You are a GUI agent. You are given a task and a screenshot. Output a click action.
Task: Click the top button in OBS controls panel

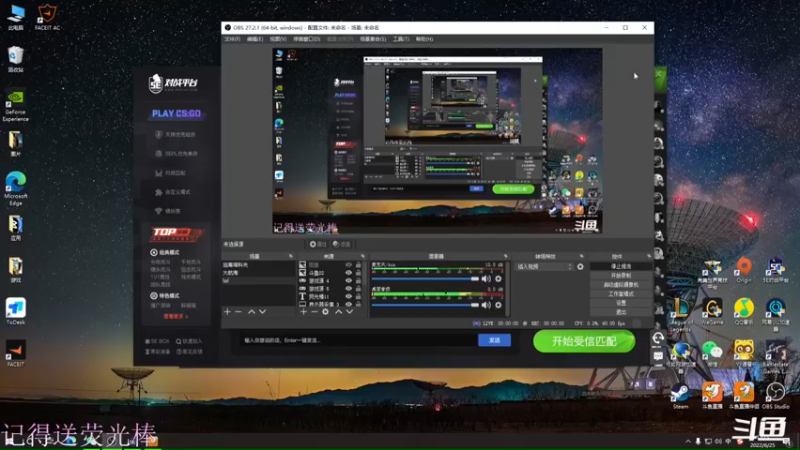coord(621,266)
